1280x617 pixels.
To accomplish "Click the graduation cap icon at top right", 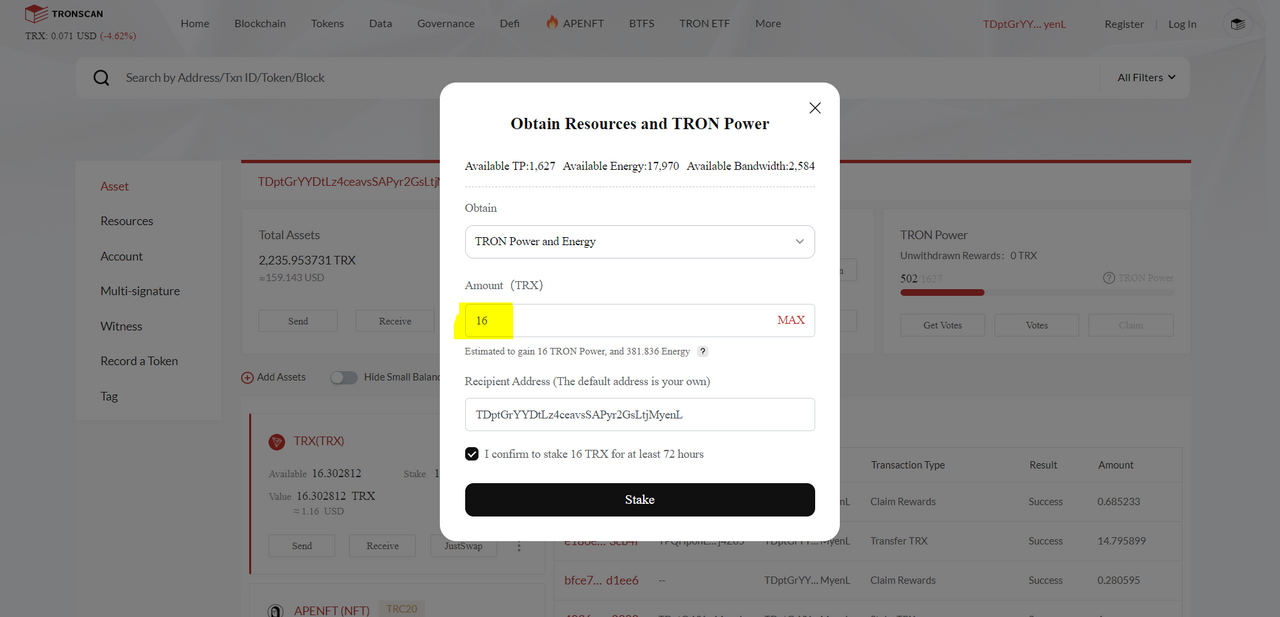I will coord(1238,24).
